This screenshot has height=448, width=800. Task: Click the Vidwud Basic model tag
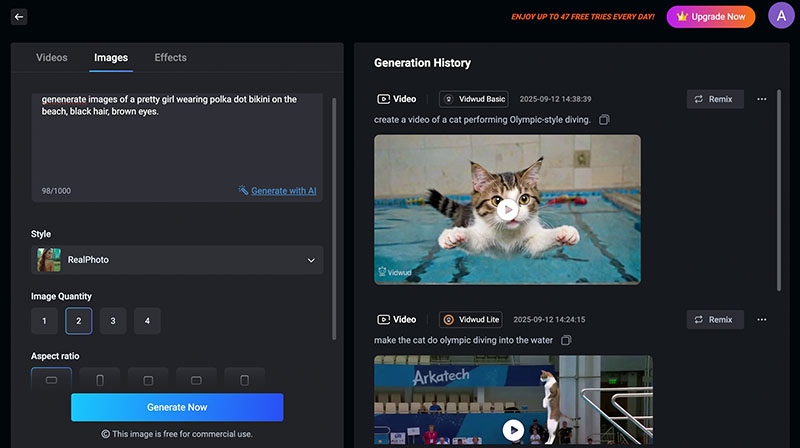[x=473, y=99]
